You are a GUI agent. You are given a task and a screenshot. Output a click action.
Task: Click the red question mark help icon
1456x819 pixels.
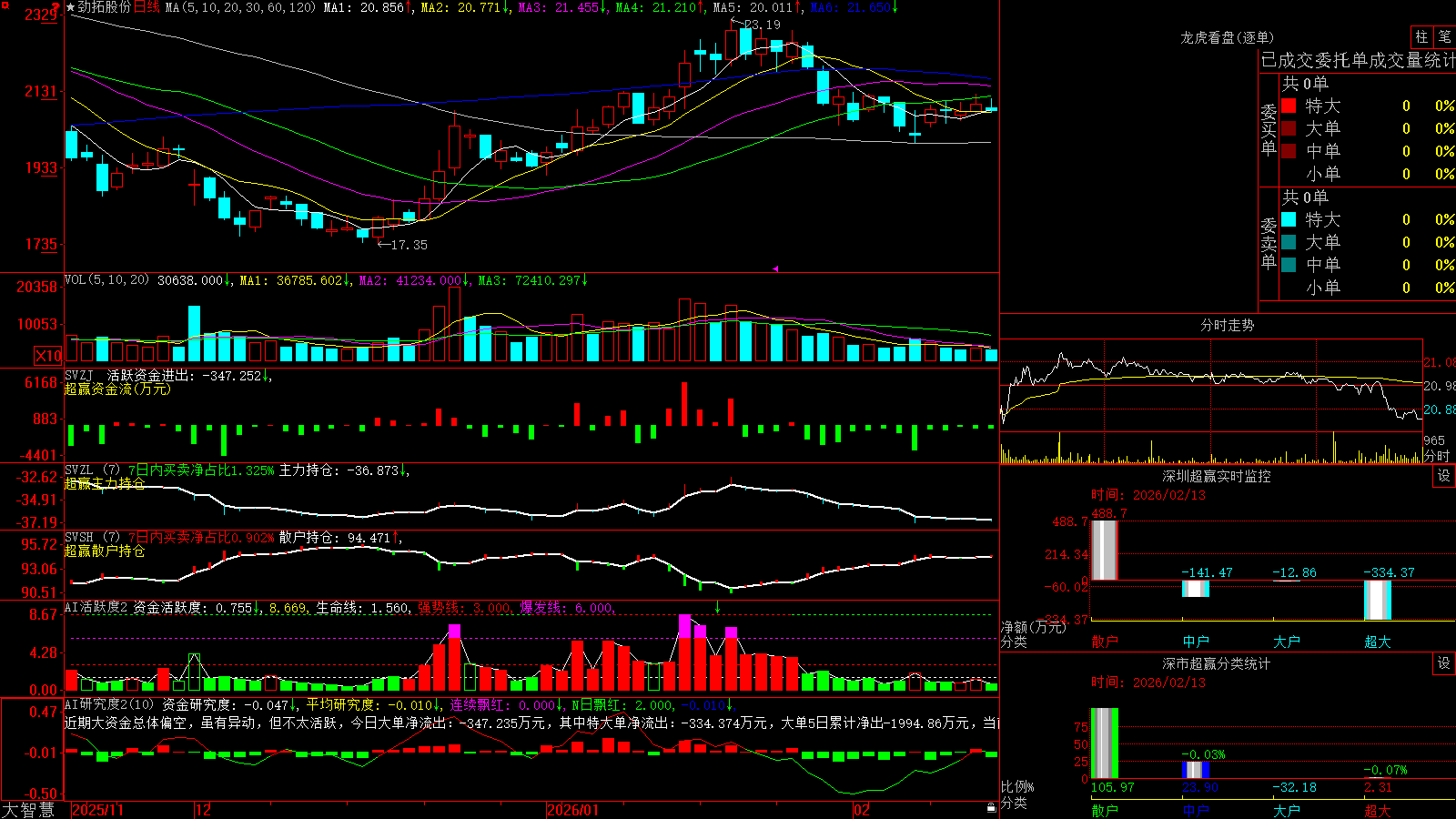coord(56,7)
